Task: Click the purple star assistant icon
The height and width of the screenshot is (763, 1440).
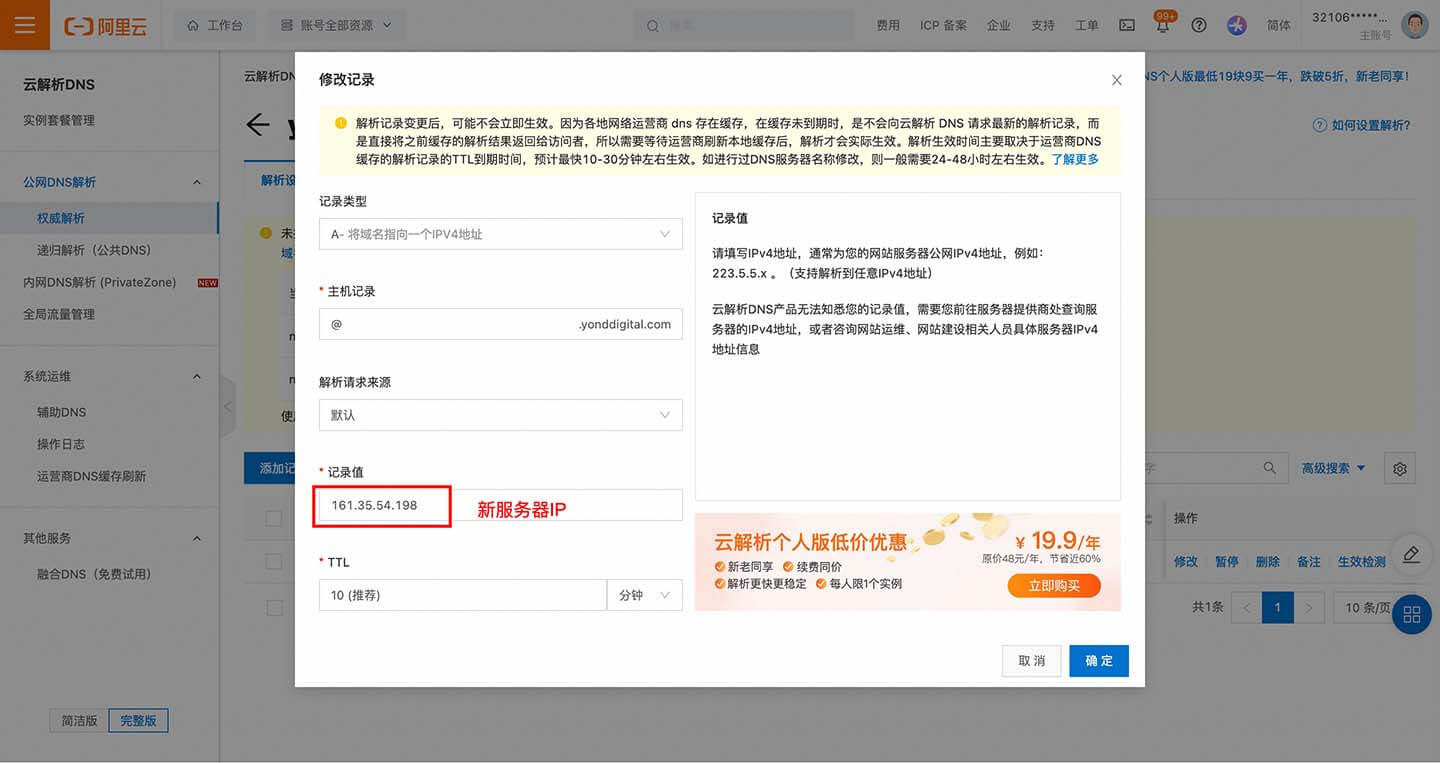Action: [1237, 26]
